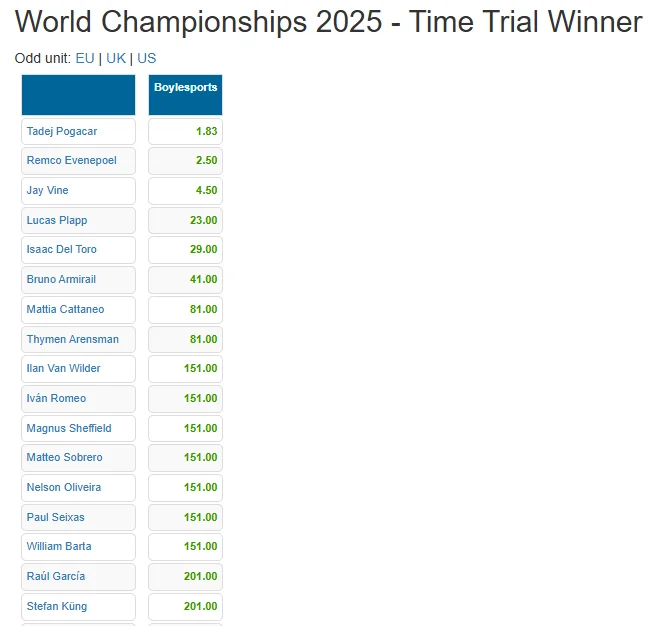
Task: Open Thymen Arensman rider link
Action: pos(73,339)
